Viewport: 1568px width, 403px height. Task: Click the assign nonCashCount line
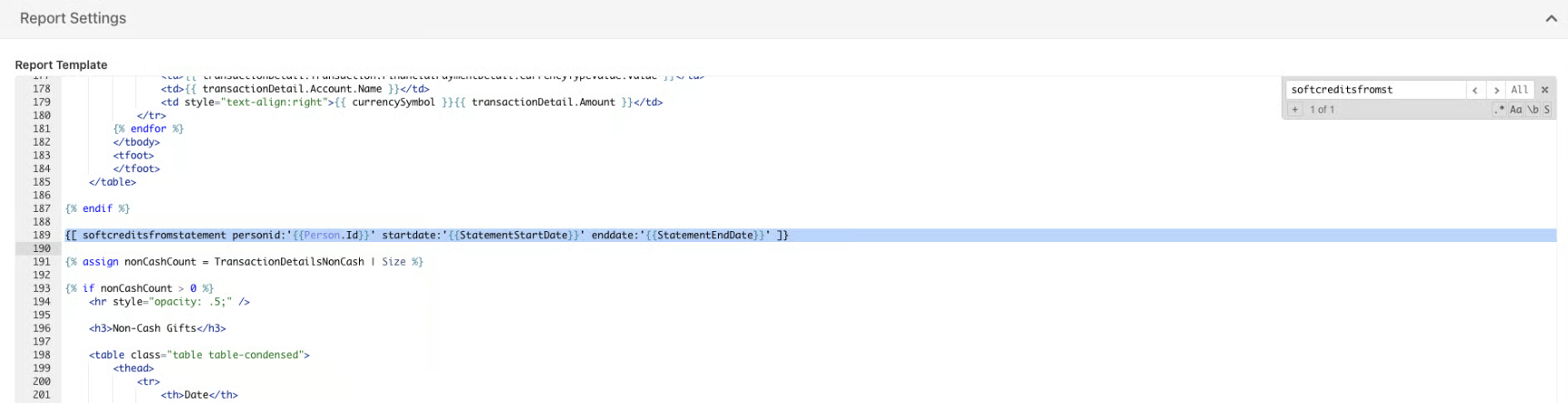coord(244,262)
